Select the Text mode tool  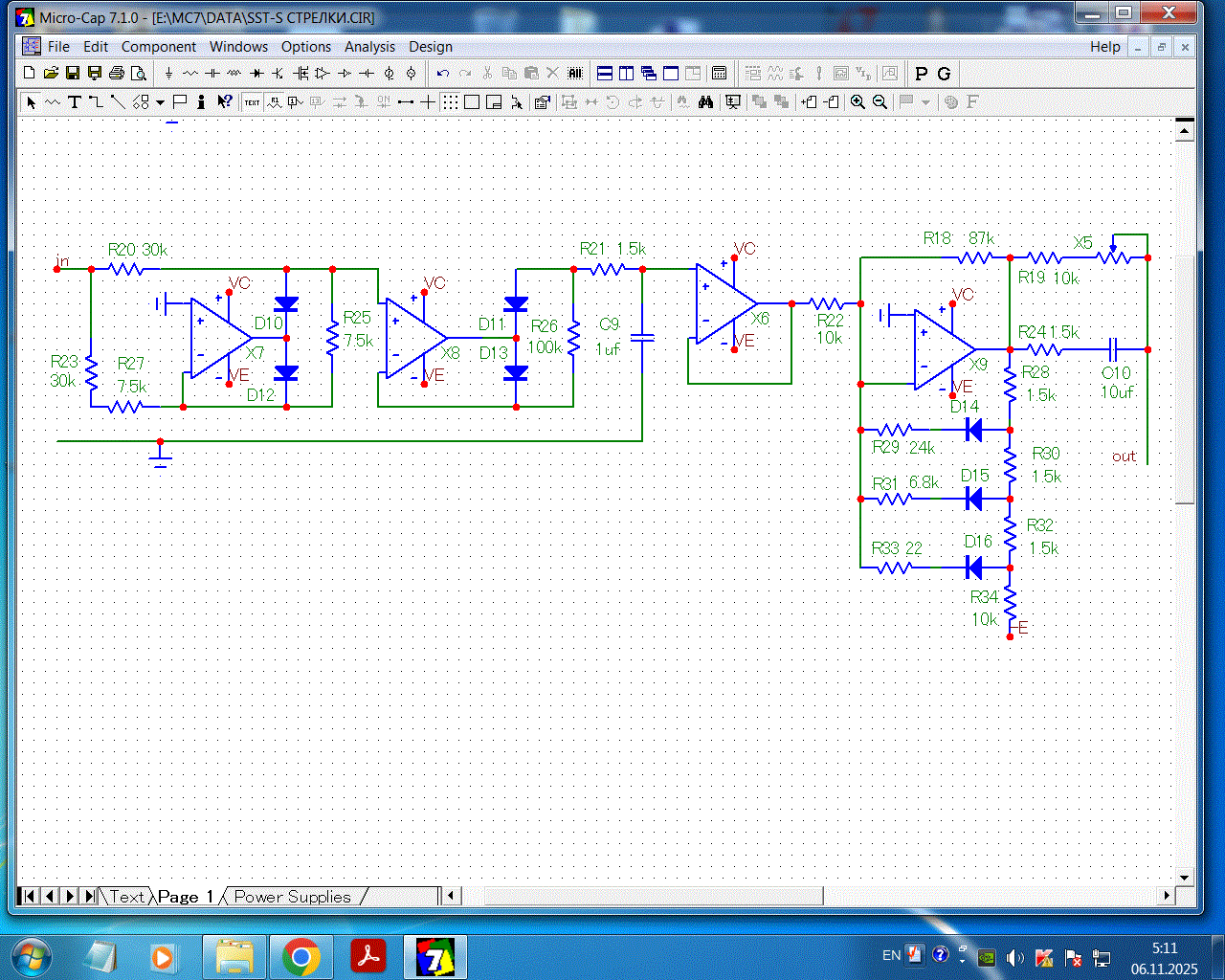pyautogui.click(x=74, y=102)
